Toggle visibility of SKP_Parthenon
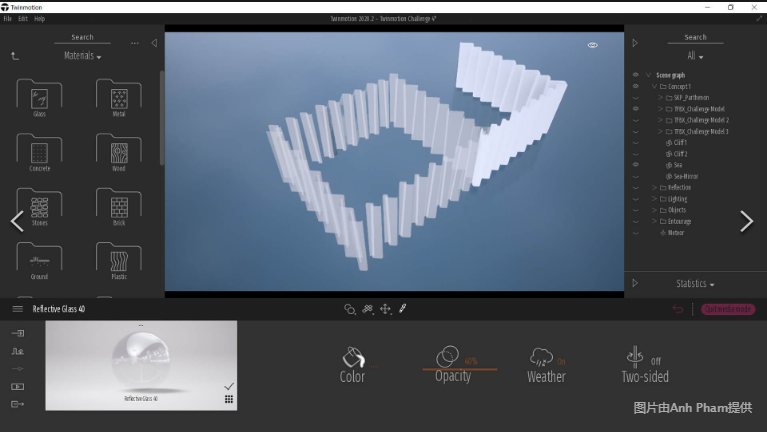Viewport: 767px width, 432px height. 635,97
